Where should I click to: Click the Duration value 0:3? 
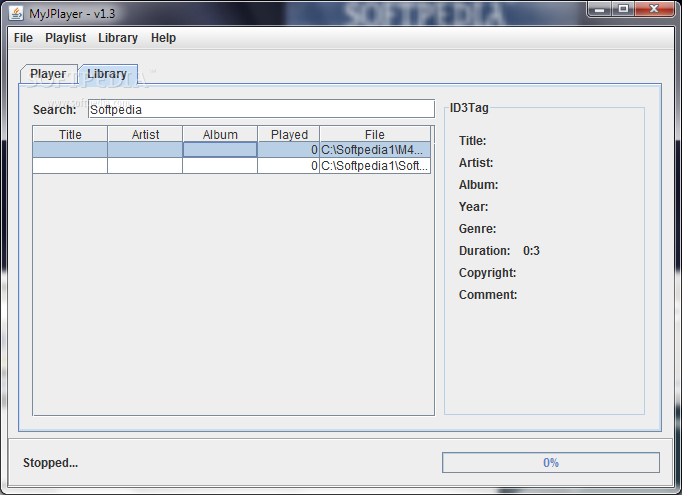pos(531,251)
